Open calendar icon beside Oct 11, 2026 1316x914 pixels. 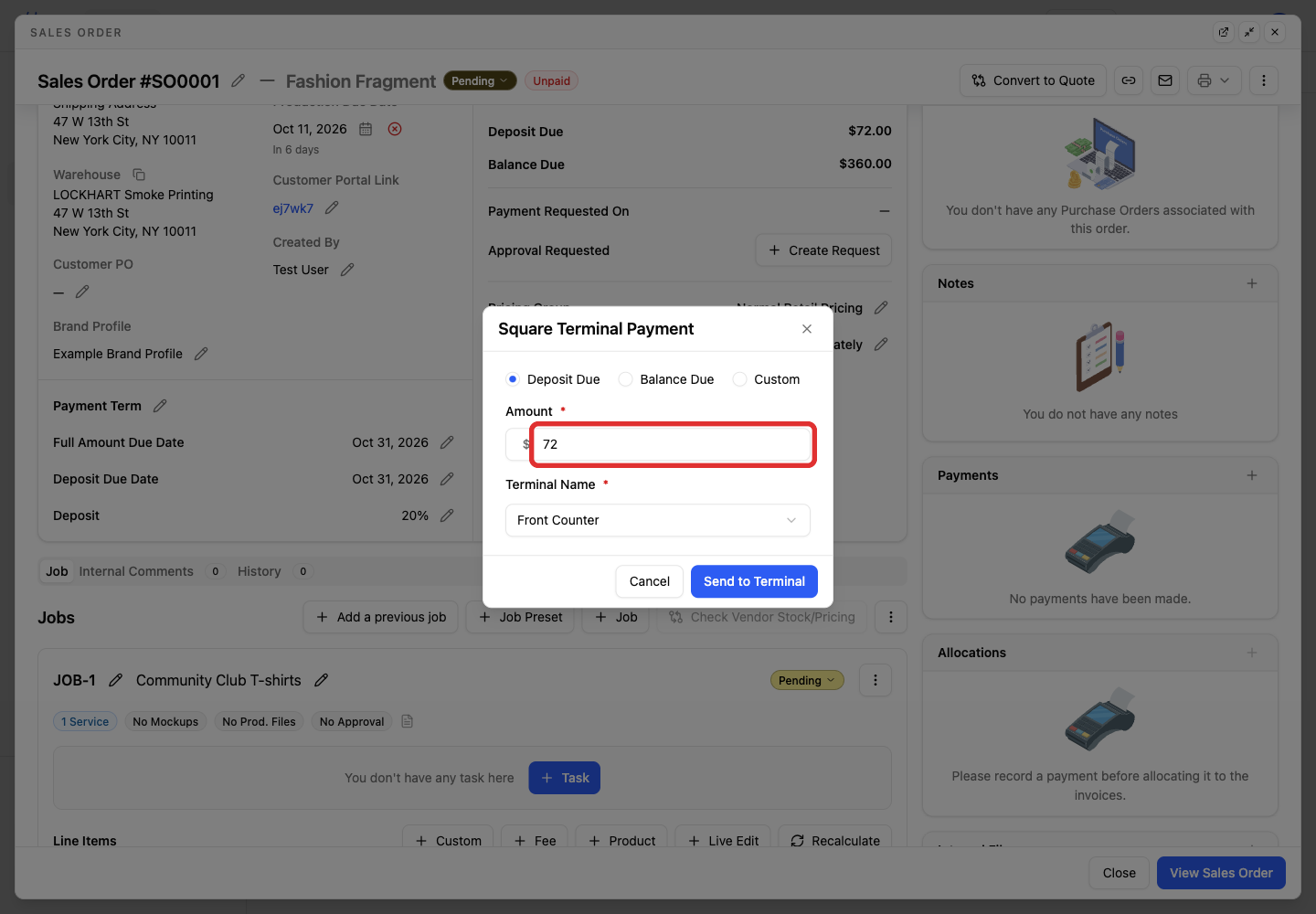(366, 129)
